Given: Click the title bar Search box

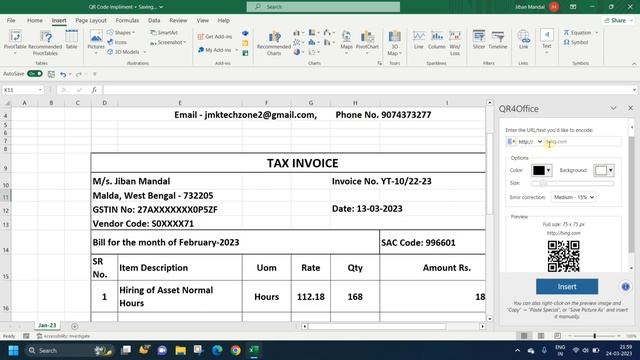Looking at the screenshot, I should click(x=323, y=7).
